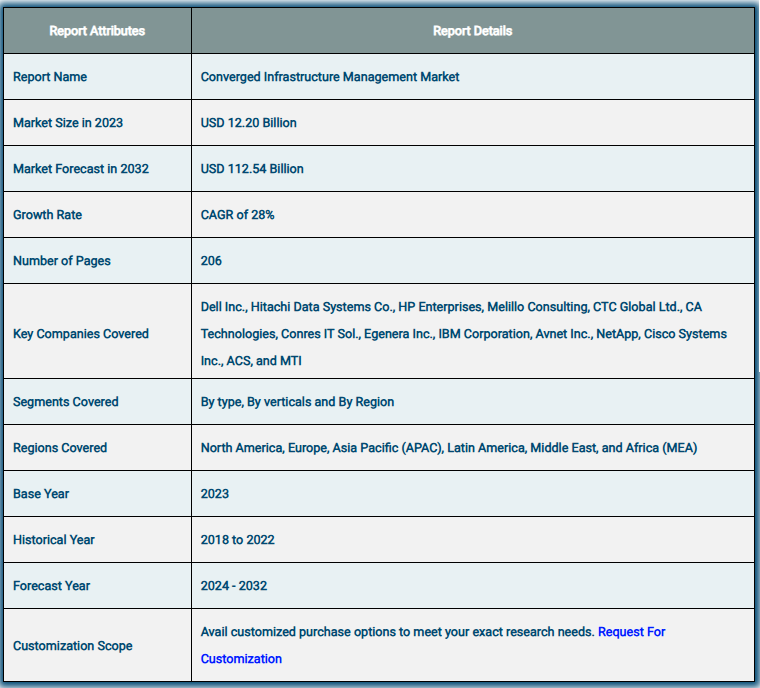760x688 pixels.
Task: Select the 2018 to 2022 value
Action: point(238,540)
